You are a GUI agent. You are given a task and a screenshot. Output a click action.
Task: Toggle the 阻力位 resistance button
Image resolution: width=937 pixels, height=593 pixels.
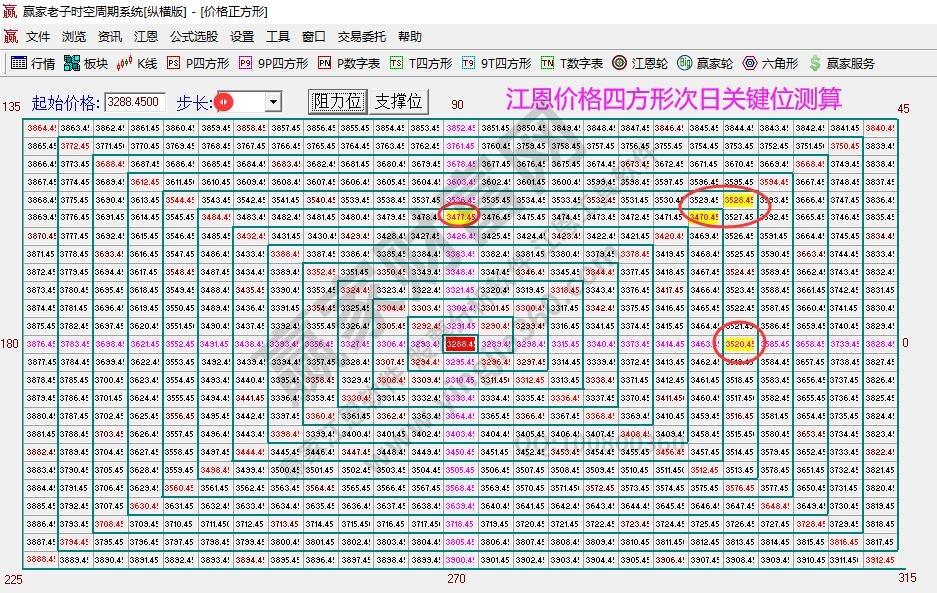pos(337,101)
